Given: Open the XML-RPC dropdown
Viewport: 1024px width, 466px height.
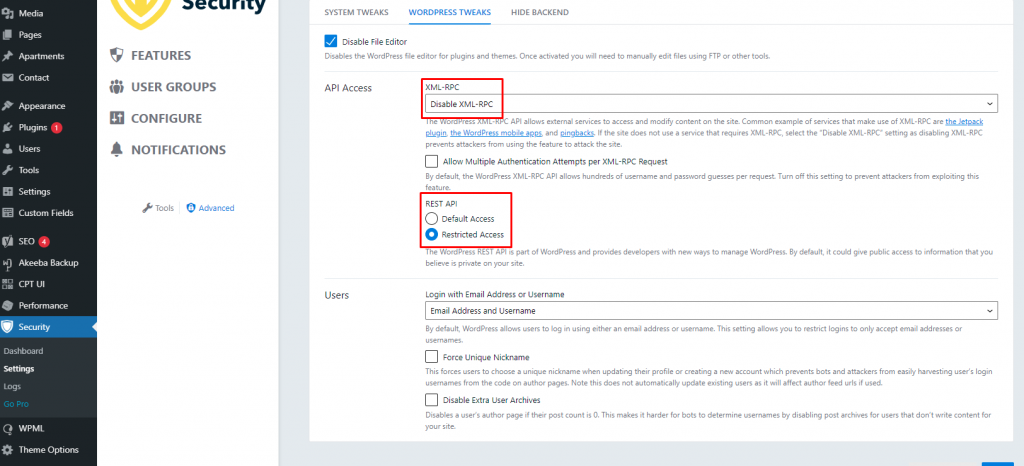Looking at the screenshot, I should click(x=711, y=104).
